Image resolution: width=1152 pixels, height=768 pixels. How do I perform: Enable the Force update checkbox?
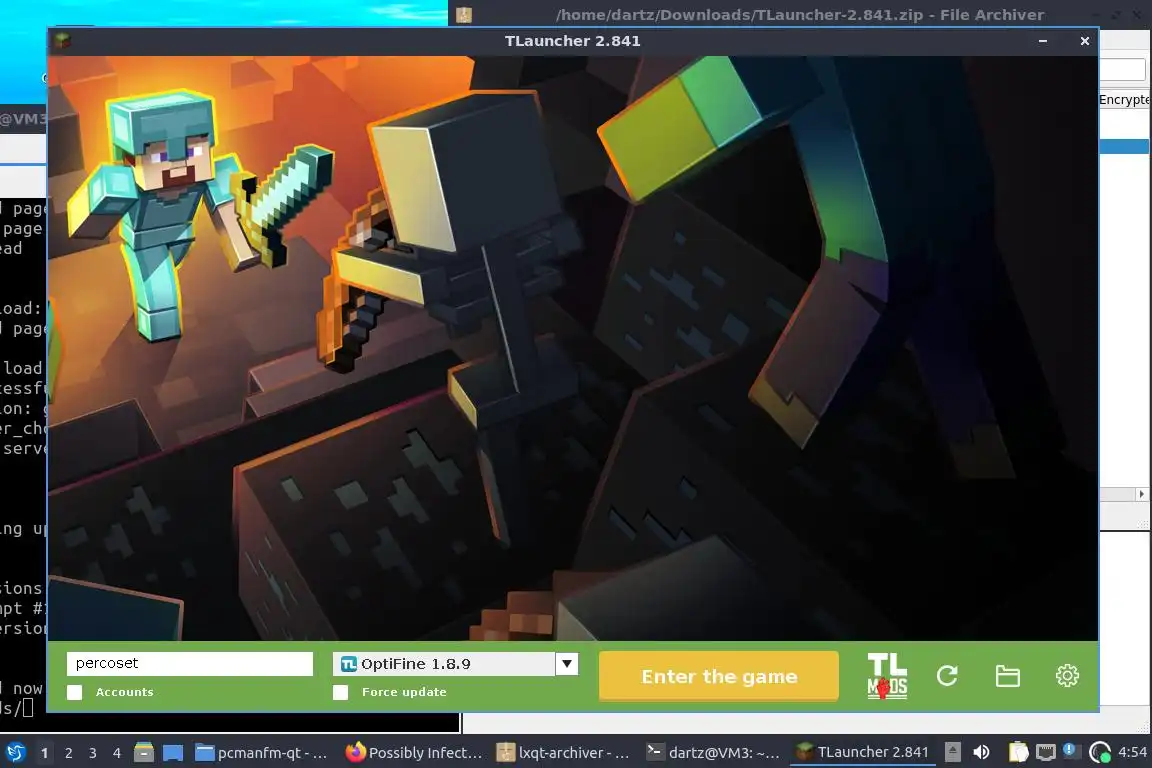[x=341, y=692]
